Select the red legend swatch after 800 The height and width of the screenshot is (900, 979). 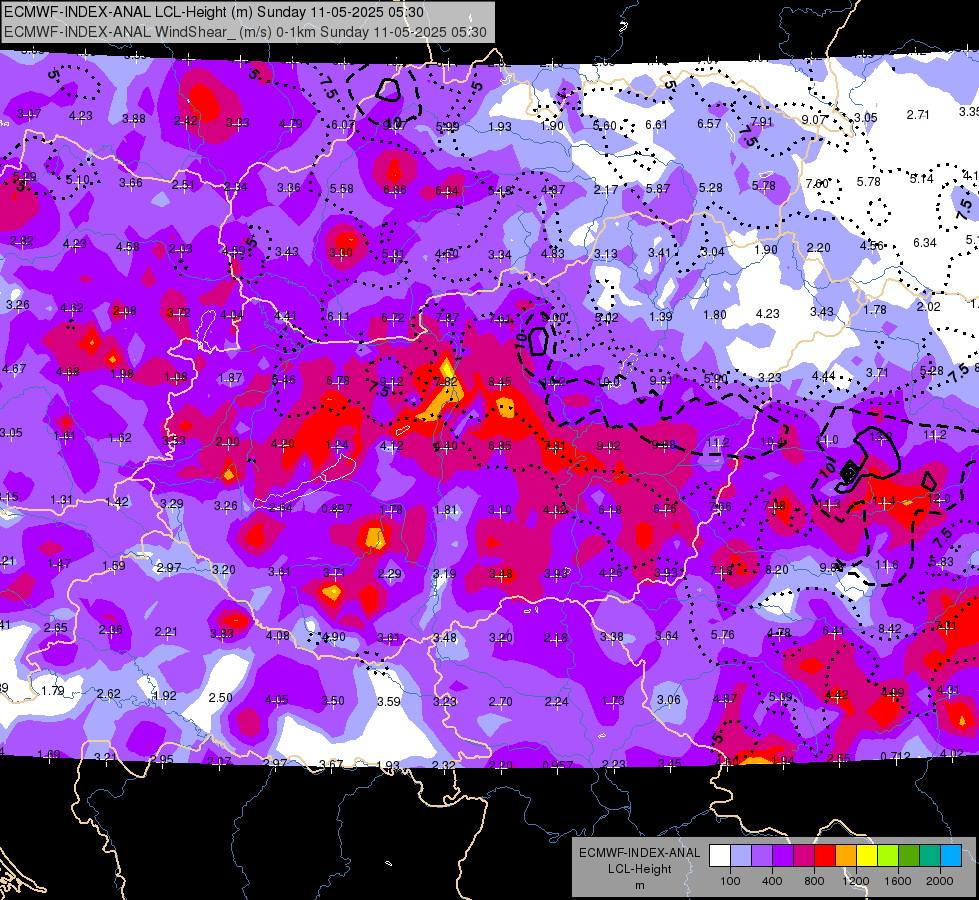coord(825,856)
